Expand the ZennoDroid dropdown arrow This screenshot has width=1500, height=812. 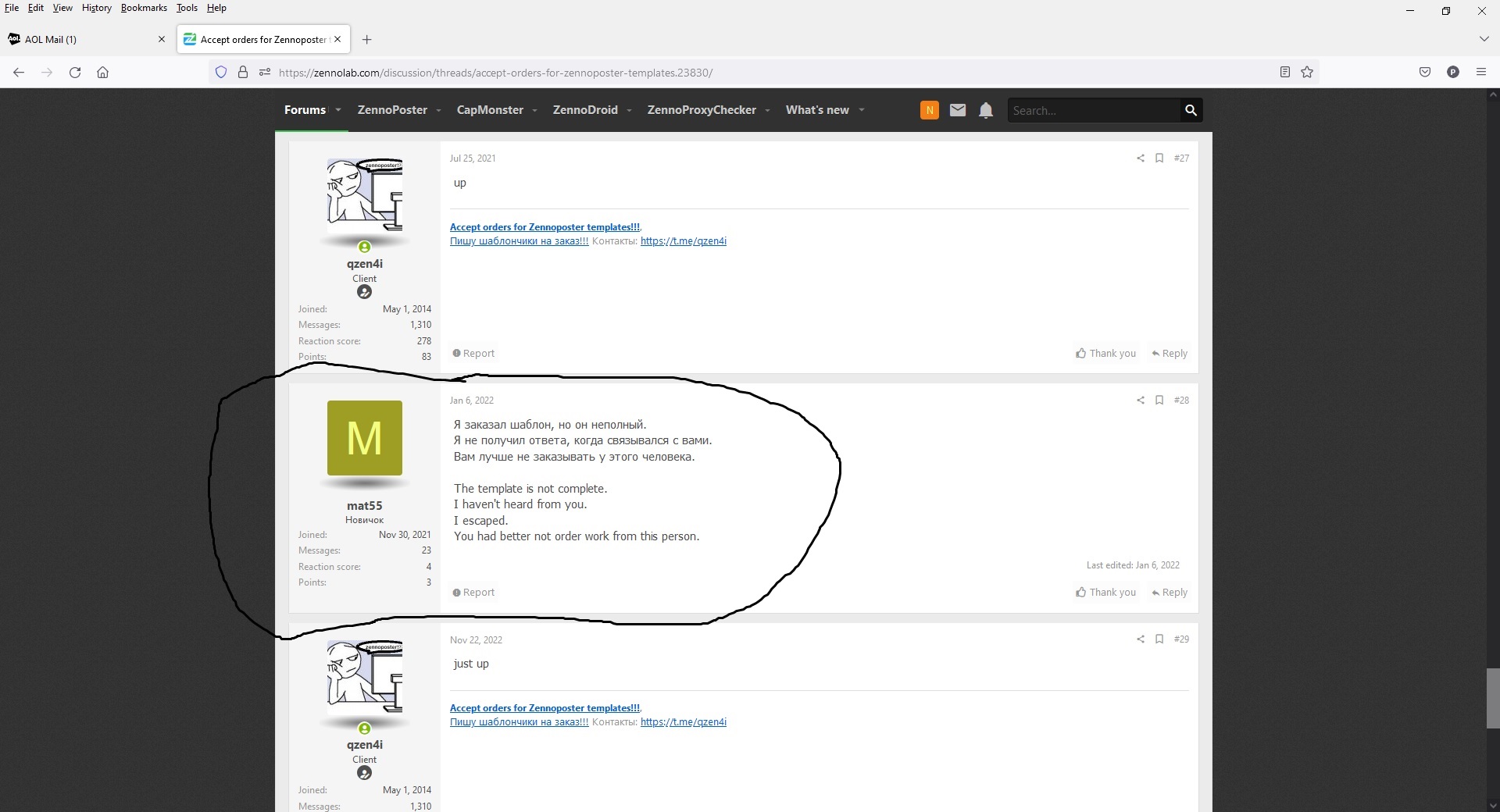point(629,111)
